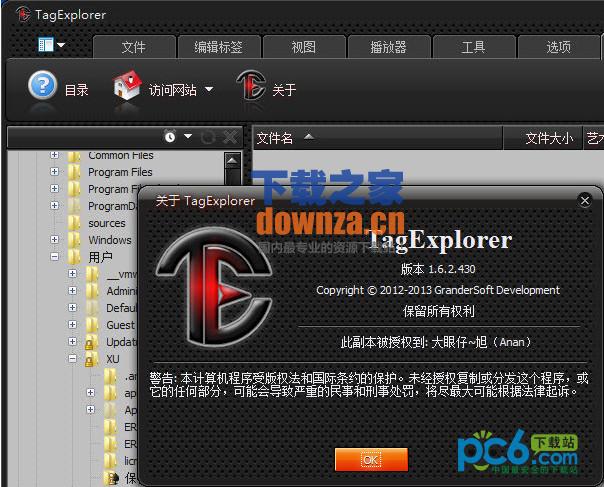This screenshot has width=604, height=487.
Task: Select the XU folder label
Action: click(113, 359)
